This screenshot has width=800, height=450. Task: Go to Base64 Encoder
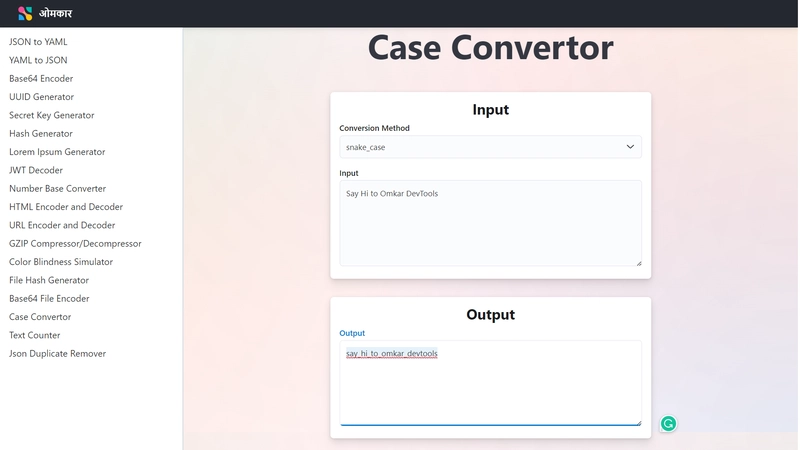point(41,79)
